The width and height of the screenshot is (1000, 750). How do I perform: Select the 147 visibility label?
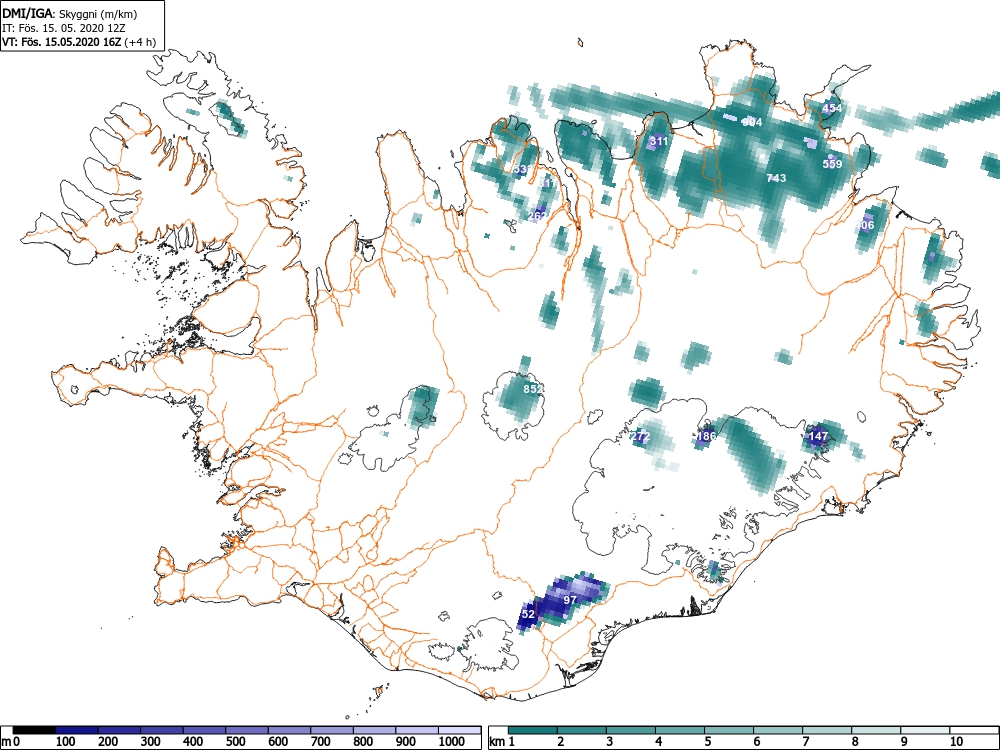[818, 437]
